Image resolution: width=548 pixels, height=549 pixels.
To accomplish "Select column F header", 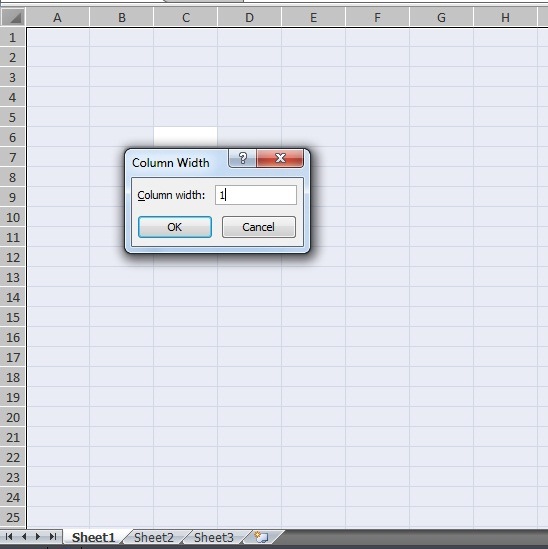I will pos(377,18).
